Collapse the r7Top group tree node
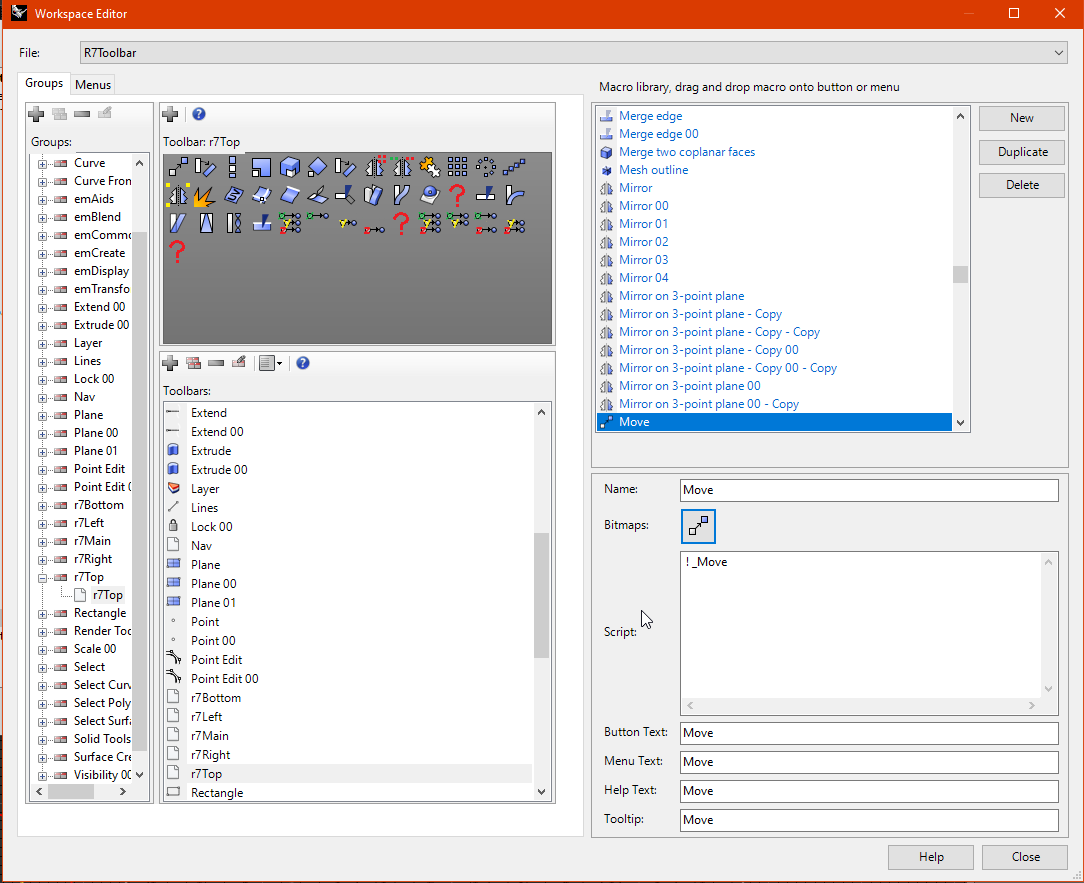 (43, 578)
